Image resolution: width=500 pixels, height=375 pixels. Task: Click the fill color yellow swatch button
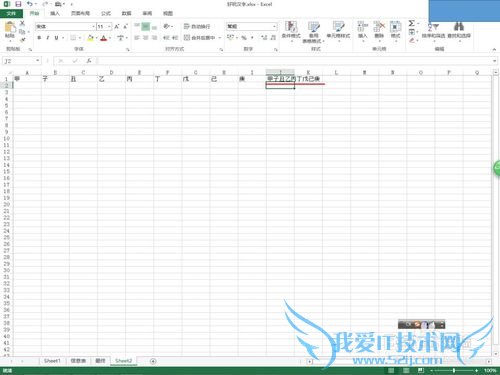point(90,38)
